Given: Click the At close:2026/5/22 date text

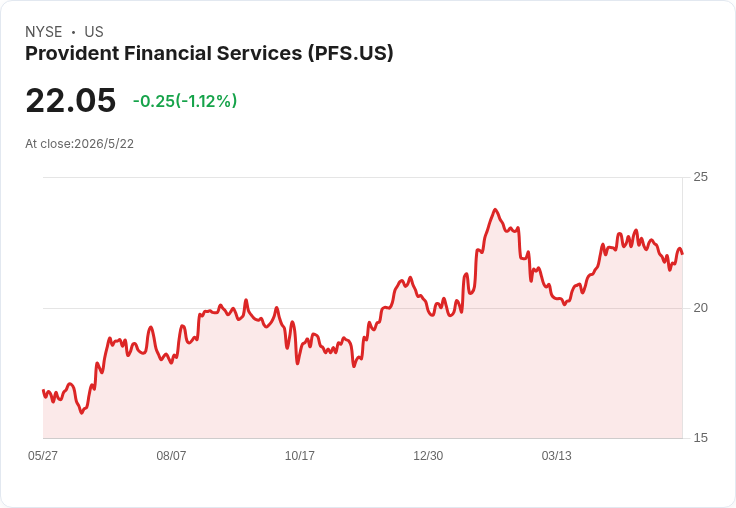Looking at the screenshot, I should [79, 144].
